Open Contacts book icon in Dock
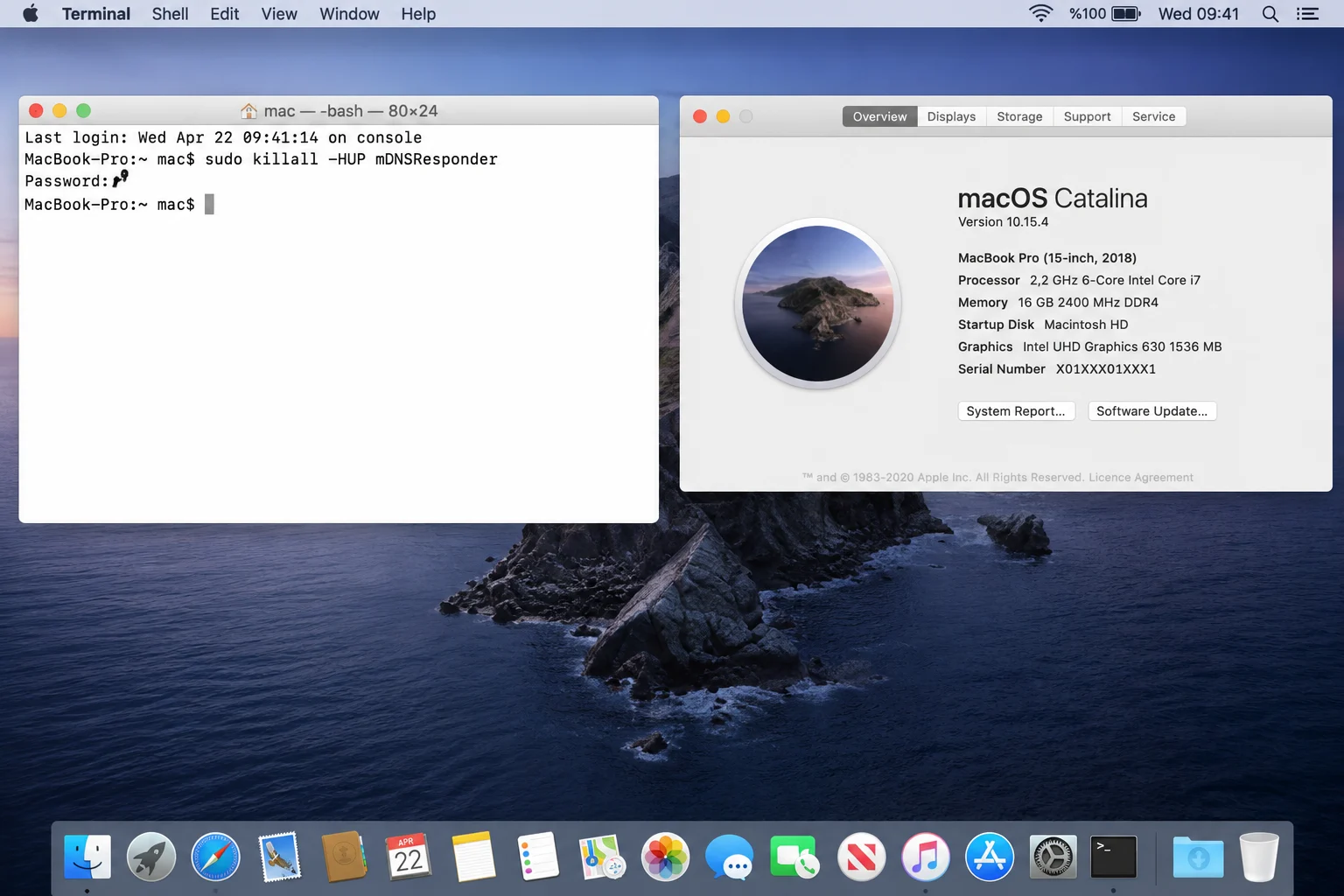Image resolution: width=1344 pixels, height=896 pixels. (x=344, y=857)
